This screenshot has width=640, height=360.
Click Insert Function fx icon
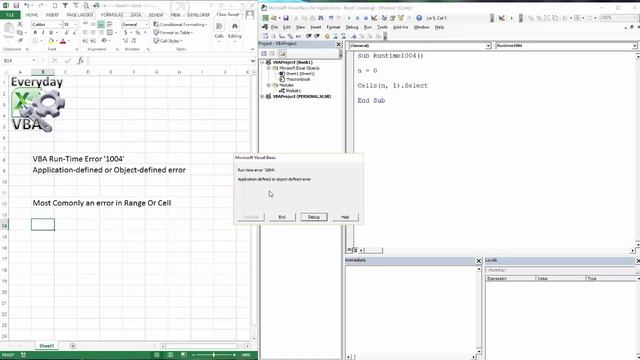pyautogui.click(x=80, y=61)
